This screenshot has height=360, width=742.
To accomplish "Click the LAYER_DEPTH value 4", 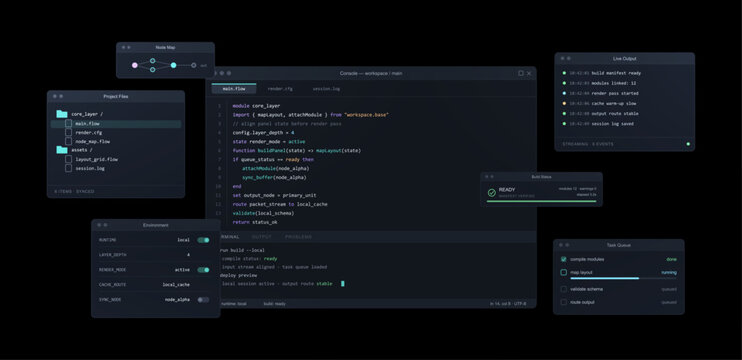I will tap(188, 255).
